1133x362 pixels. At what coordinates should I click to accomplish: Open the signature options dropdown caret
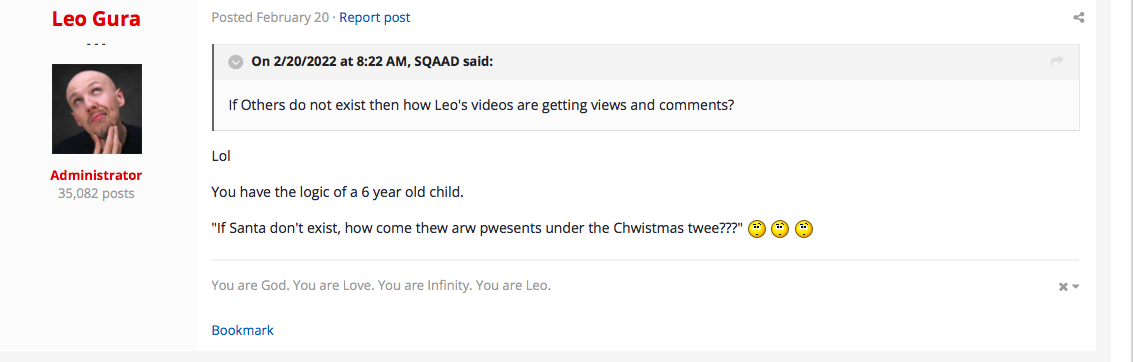[1075, 287]
